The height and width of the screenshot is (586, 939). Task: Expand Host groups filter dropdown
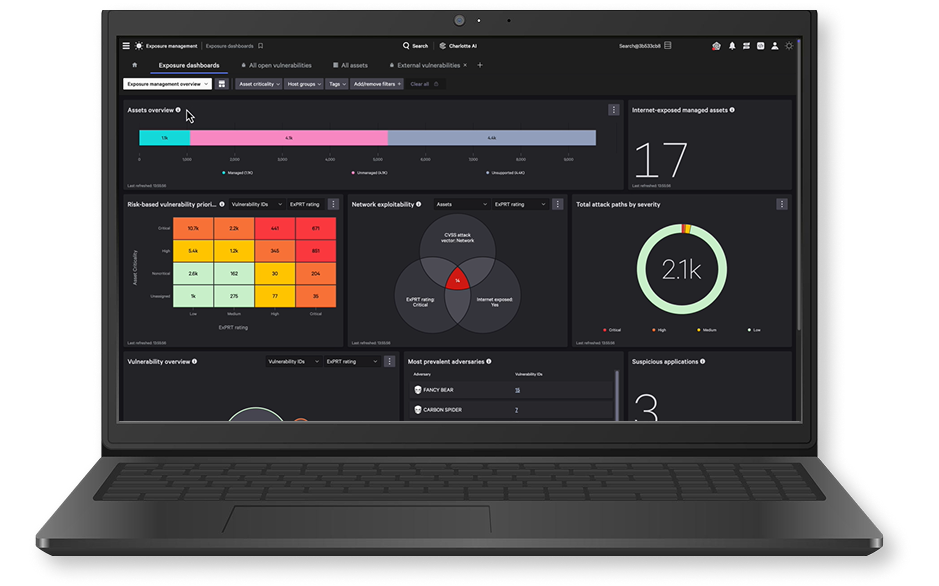pos(303,84)
